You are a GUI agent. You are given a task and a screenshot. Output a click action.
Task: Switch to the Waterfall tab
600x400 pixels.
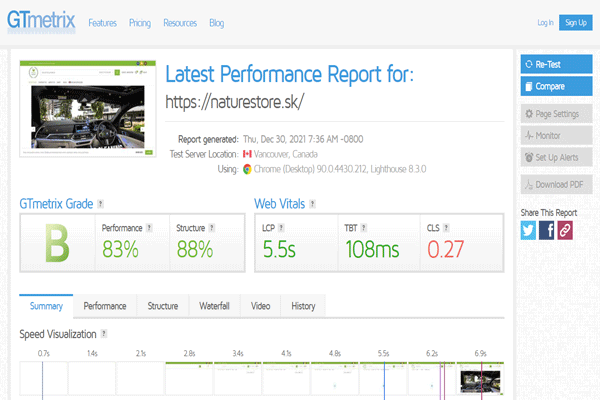pos(215,306)
